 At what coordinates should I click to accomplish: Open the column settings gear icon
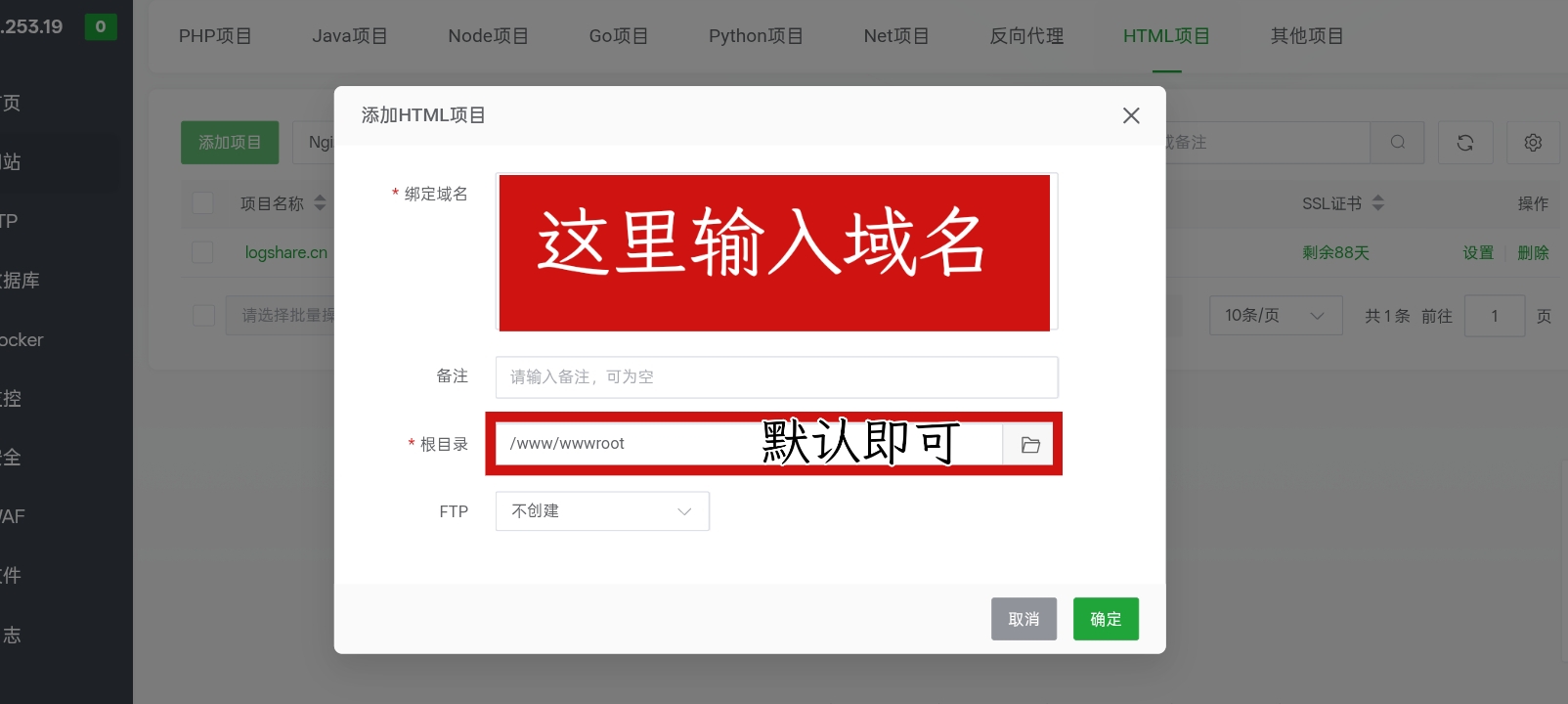[x=1532, y=143]
